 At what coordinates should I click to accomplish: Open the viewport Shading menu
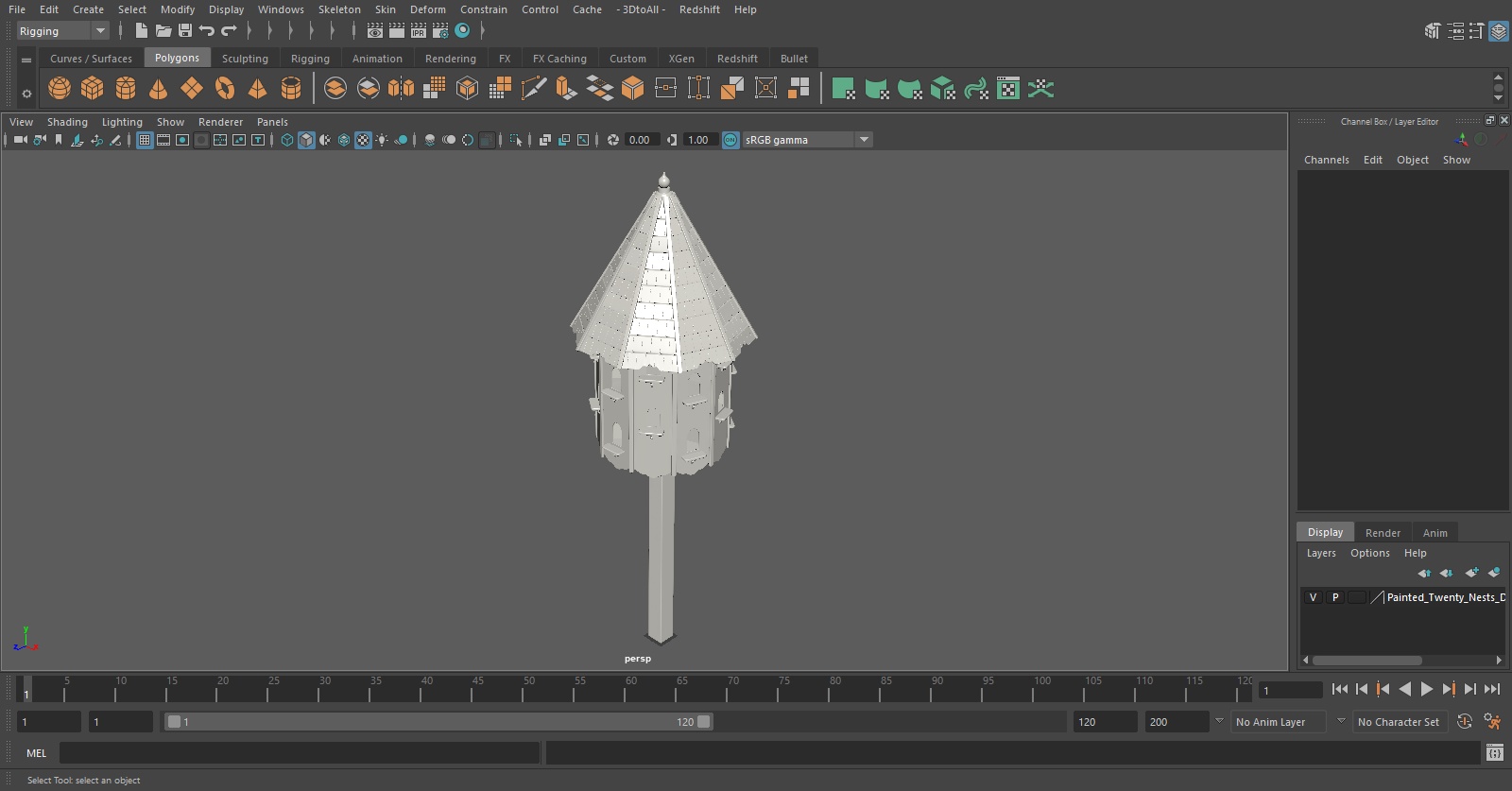pos(67,122)
